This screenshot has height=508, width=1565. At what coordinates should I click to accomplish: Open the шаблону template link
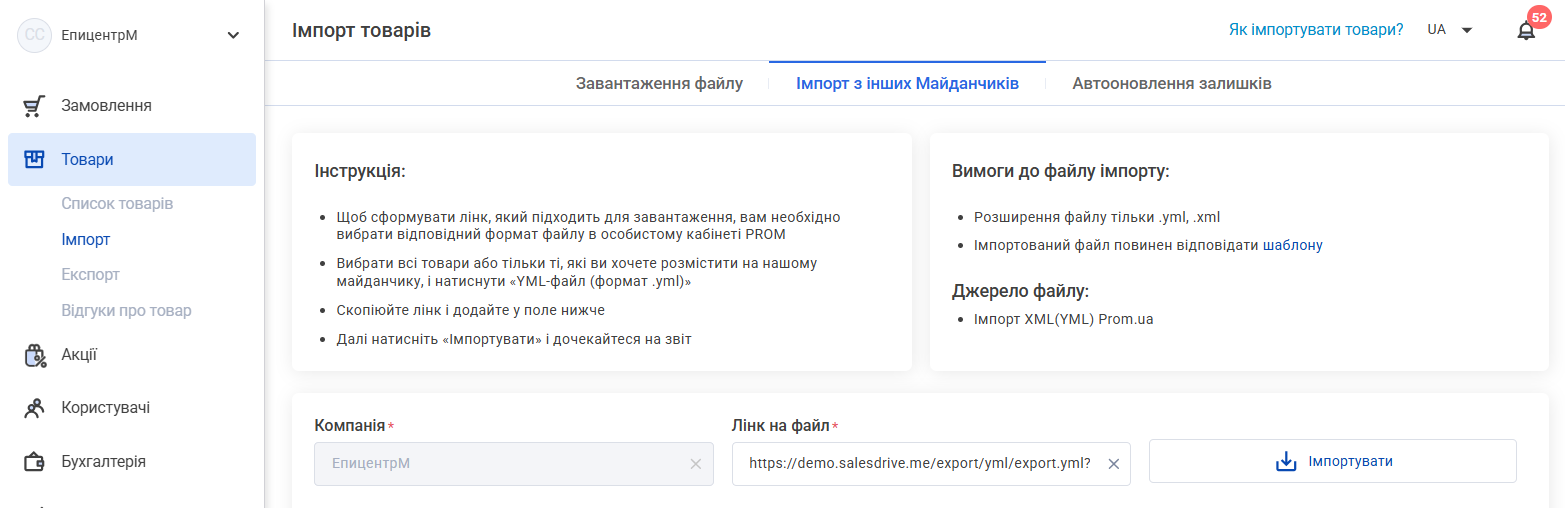click(1292, 245)
